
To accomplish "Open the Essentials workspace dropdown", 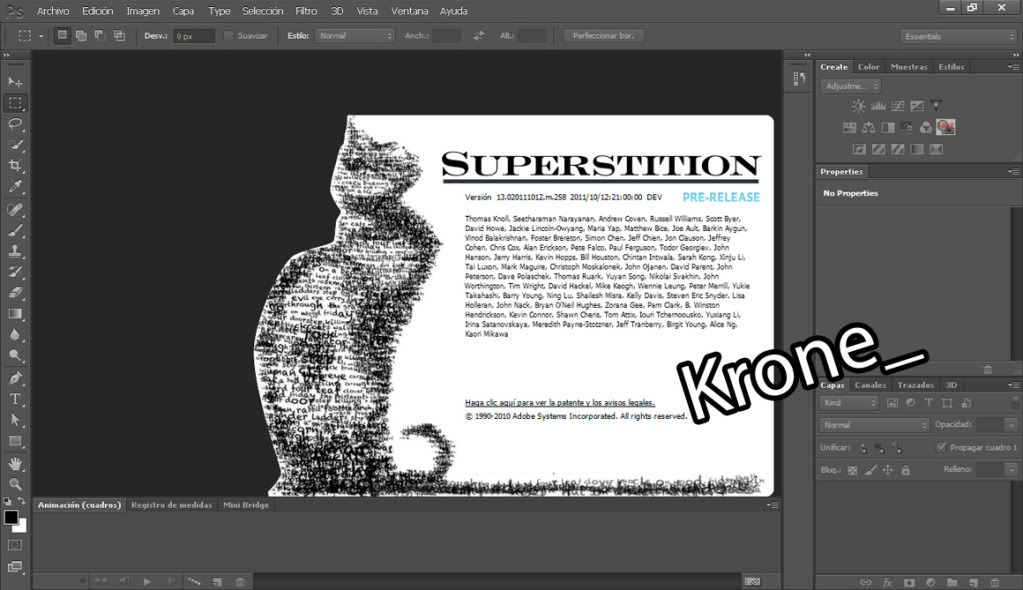I will click(958, 37).
